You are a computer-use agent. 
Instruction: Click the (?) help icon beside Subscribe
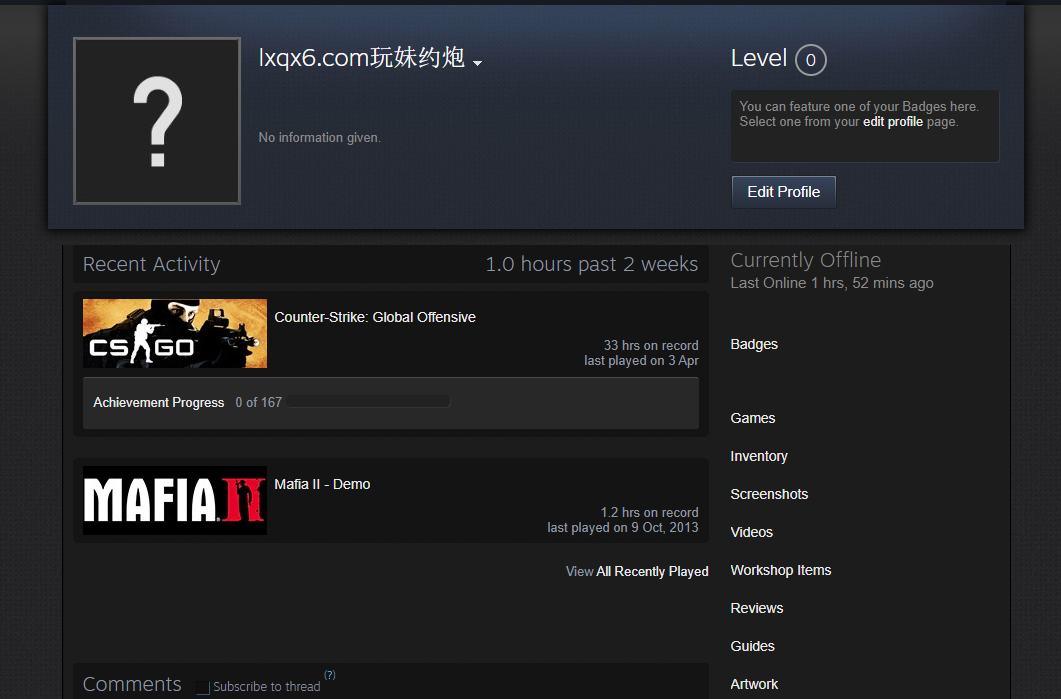click(330, 675)
